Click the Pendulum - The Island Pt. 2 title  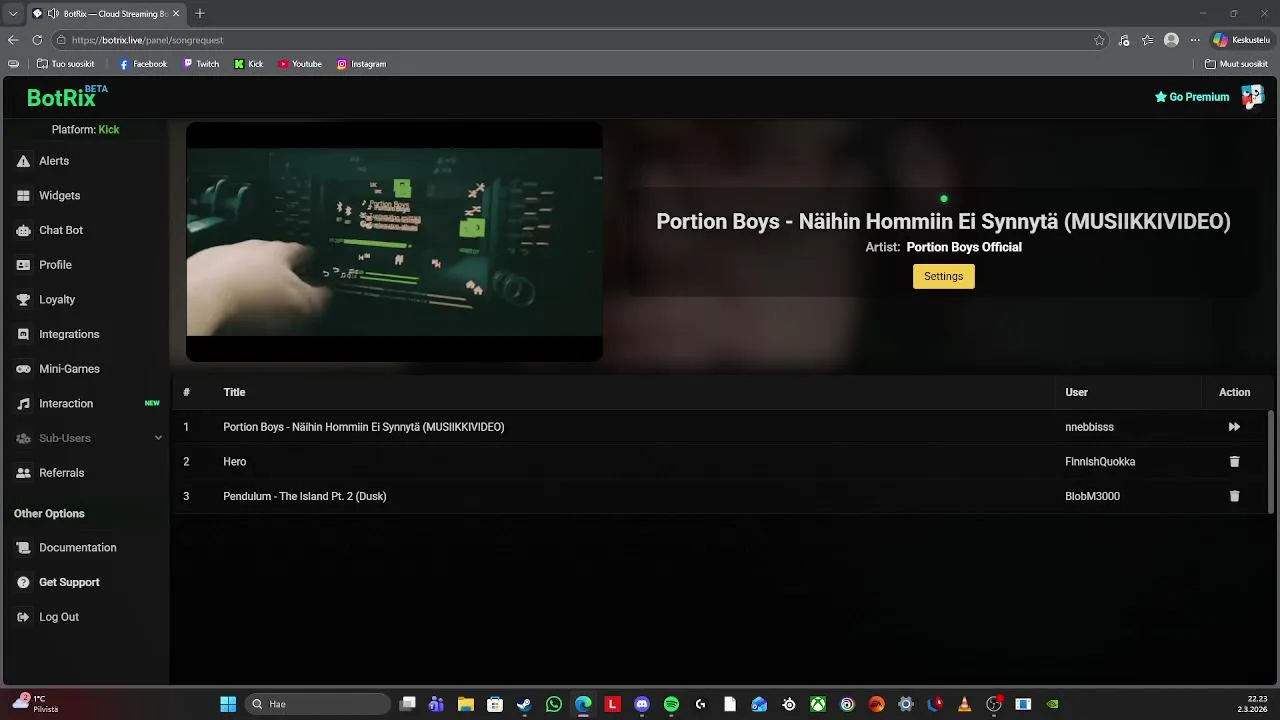pyautogui.click(x=305, y=496)
